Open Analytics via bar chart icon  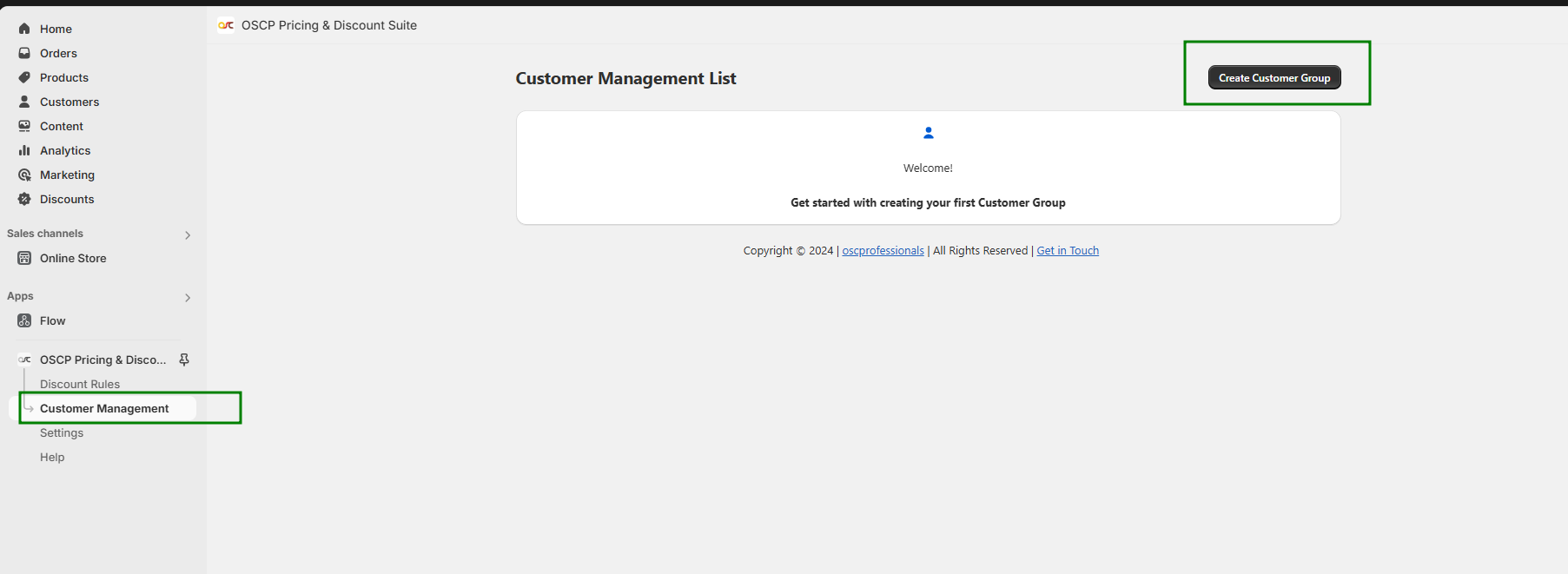click(x=24, y=150)
